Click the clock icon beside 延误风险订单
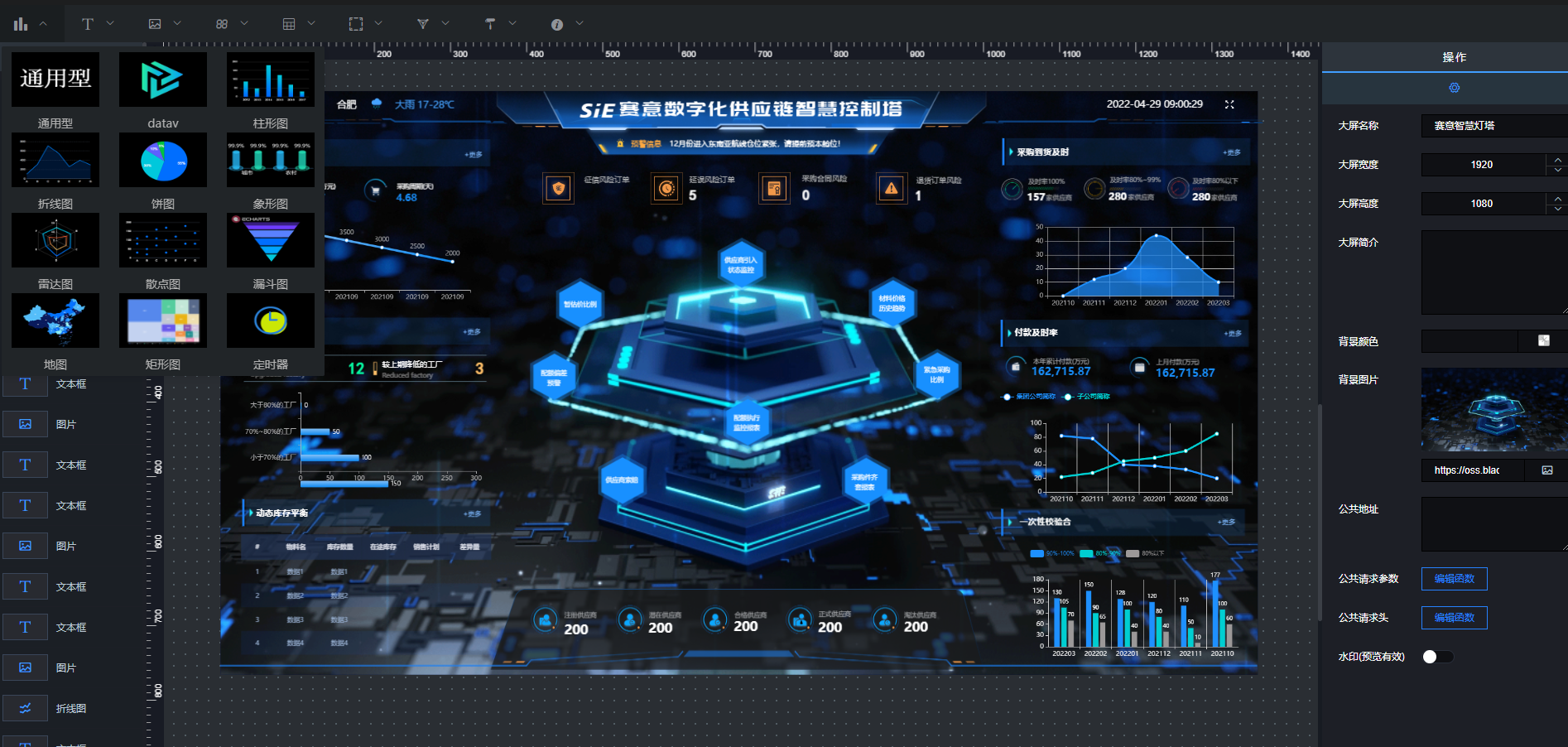 666,189
